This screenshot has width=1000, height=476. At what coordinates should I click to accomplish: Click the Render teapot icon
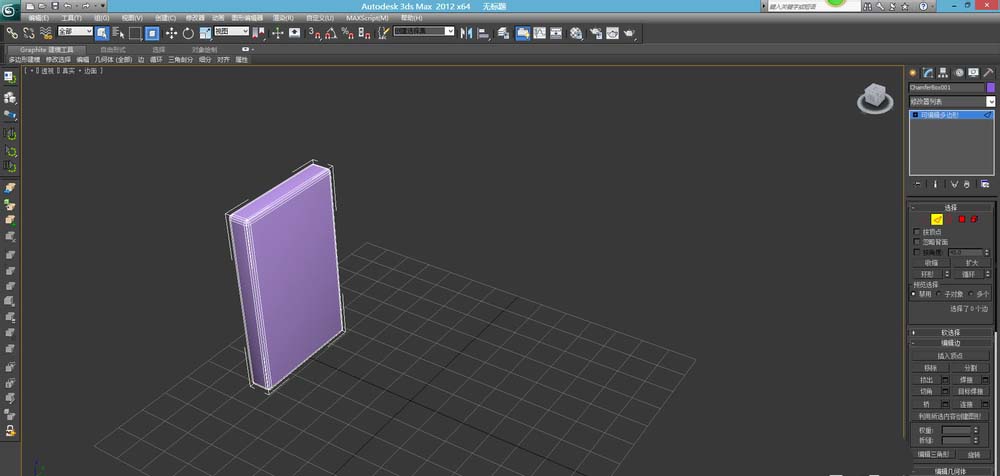coord(629,33)
